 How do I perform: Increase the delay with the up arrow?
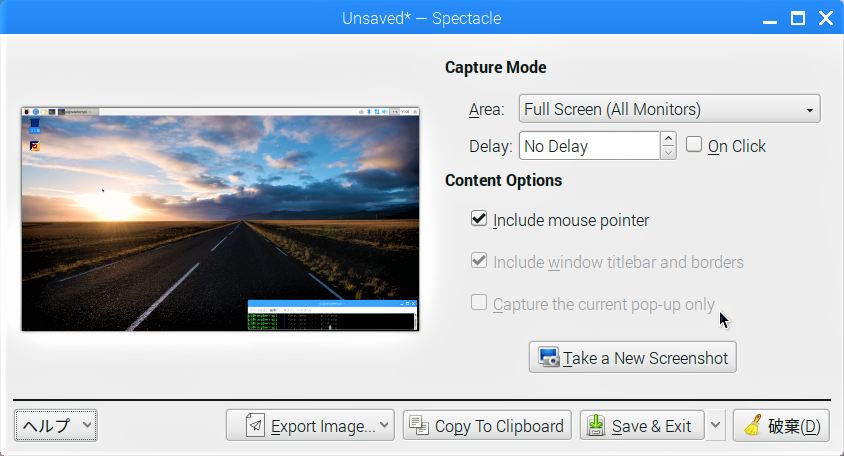(x=669, y=139)
